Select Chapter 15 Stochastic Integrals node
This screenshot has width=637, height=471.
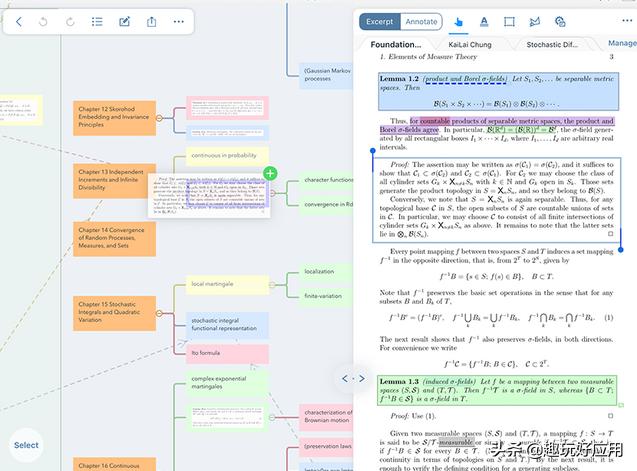click(115, 313)
